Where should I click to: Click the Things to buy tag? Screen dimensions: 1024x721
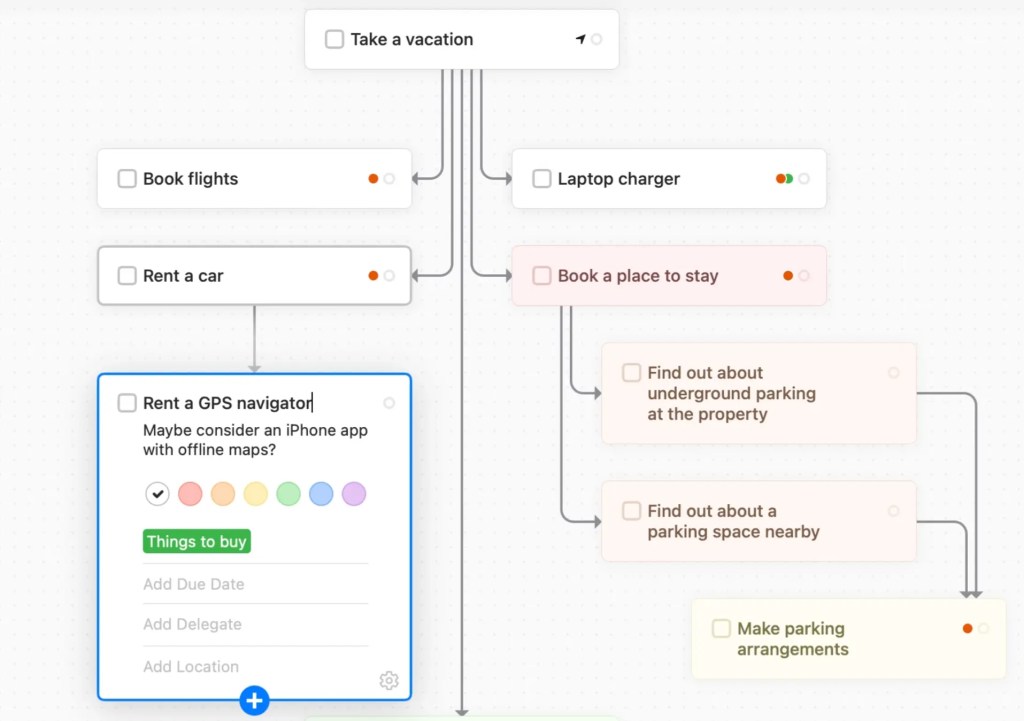(196, 541)
